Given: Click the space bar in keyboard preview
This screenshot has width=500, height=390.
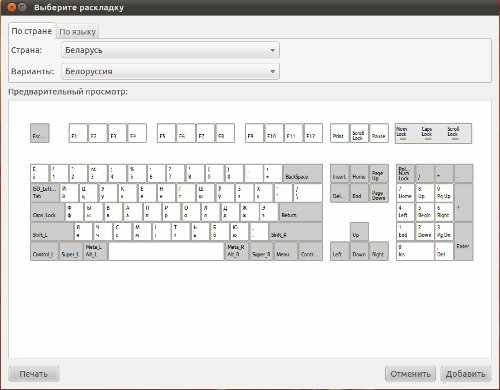Looking at the screenshot, I should [166, 251].
